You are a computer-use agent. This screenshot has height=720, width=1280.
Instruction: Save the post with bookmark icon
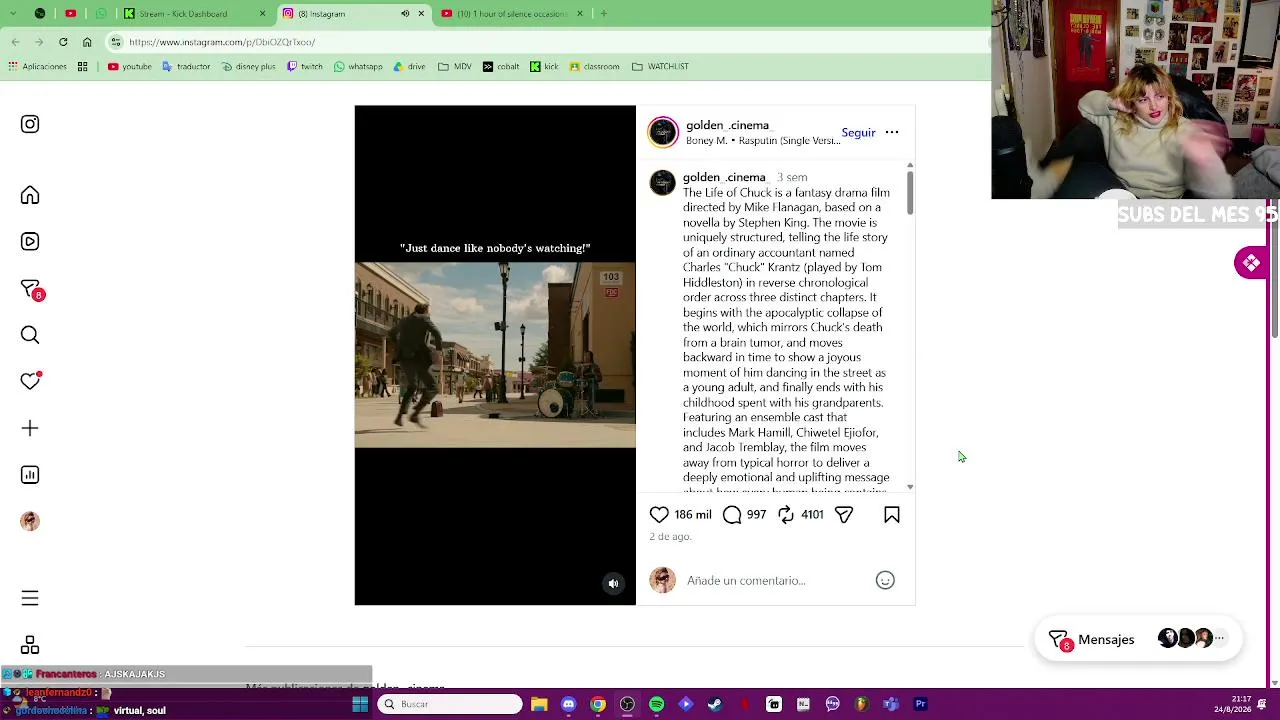pos(892,515)
